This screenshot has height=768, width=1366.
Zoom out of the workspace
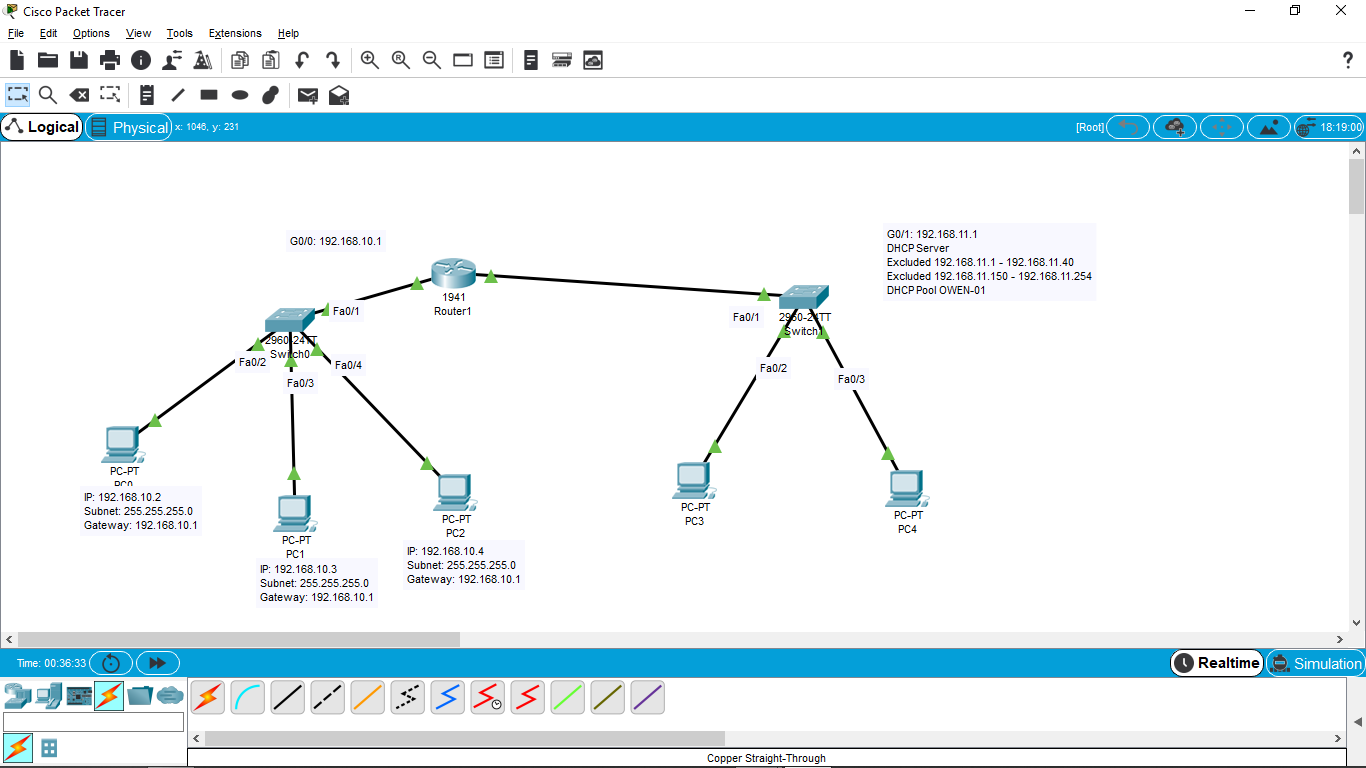[x=432, y=60]
